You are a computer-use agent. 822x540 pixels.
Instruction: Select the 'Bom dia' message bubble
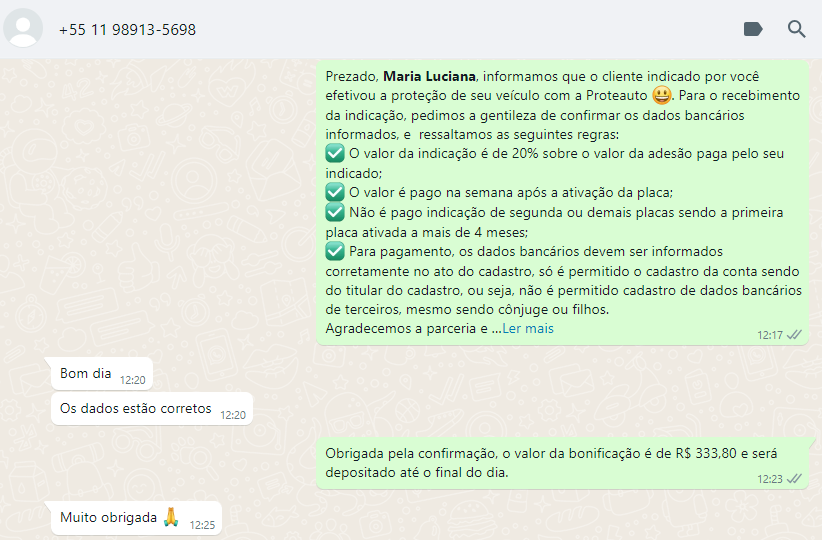click(102, 374)
